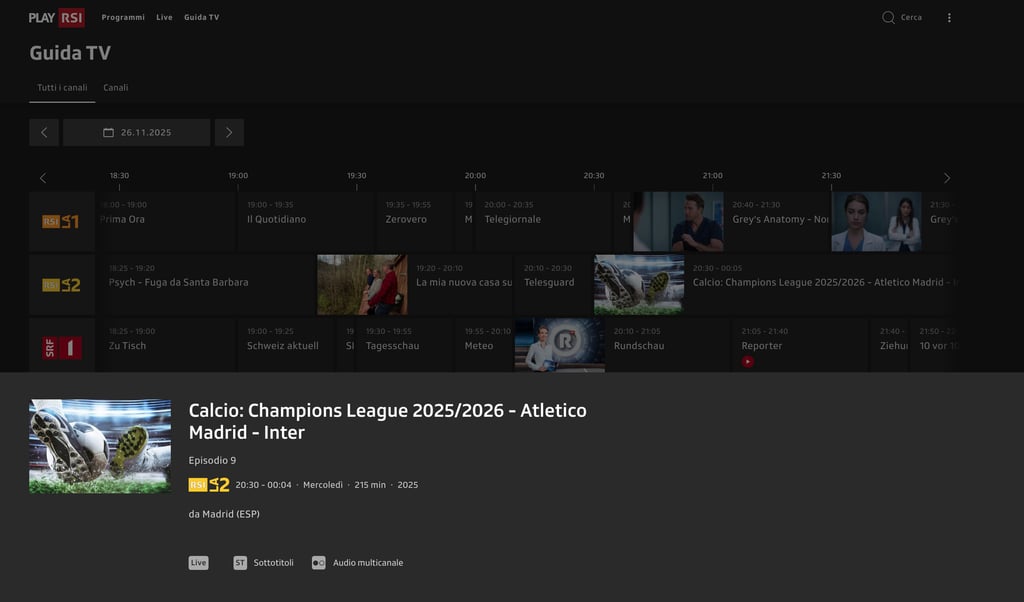Go to next day with right chevron
Image resolution: width=1024 pixels, height=602 pixels.
[229, 133]
